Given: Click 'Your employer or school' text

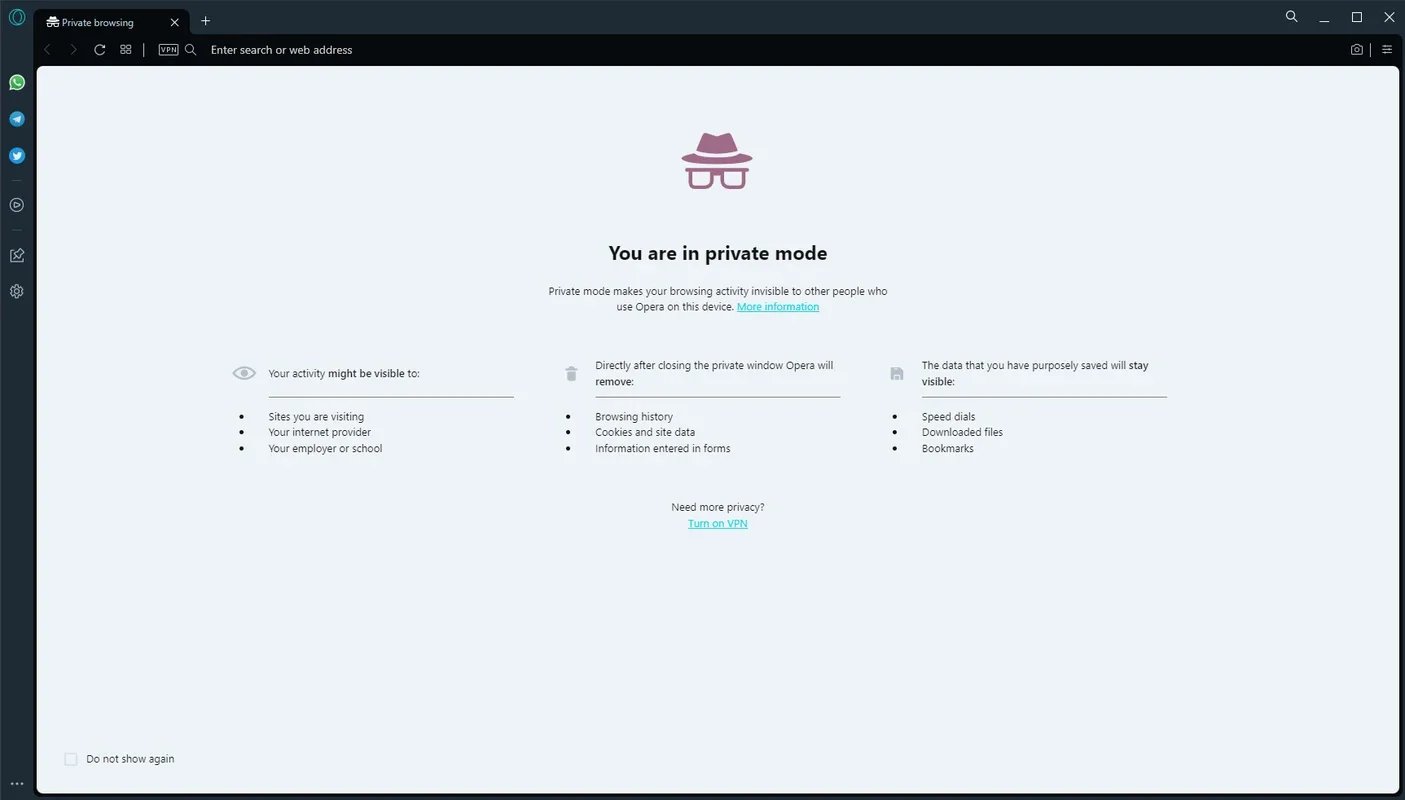Looking at the screenshot, I should 325,448.
